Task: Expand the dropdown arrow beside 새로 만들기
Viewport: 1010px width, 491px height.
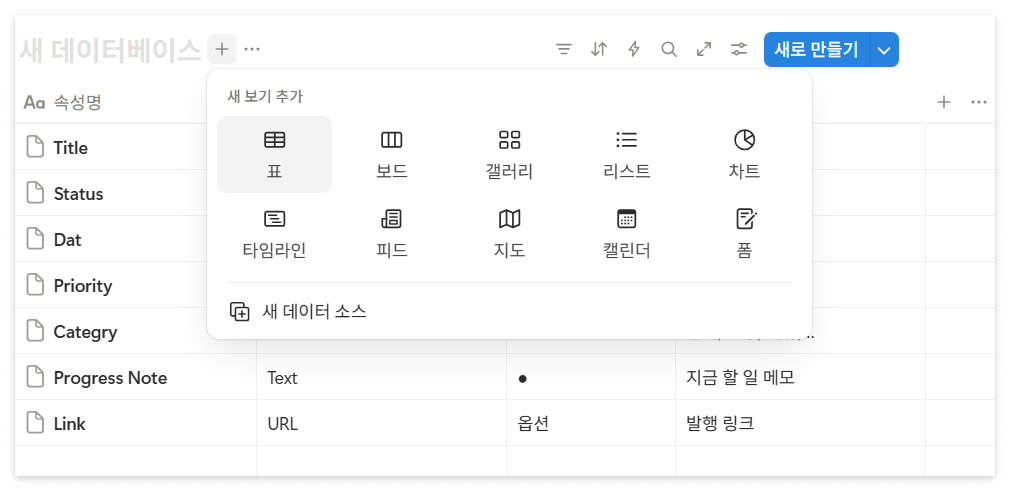Action: tap(884, 50)
